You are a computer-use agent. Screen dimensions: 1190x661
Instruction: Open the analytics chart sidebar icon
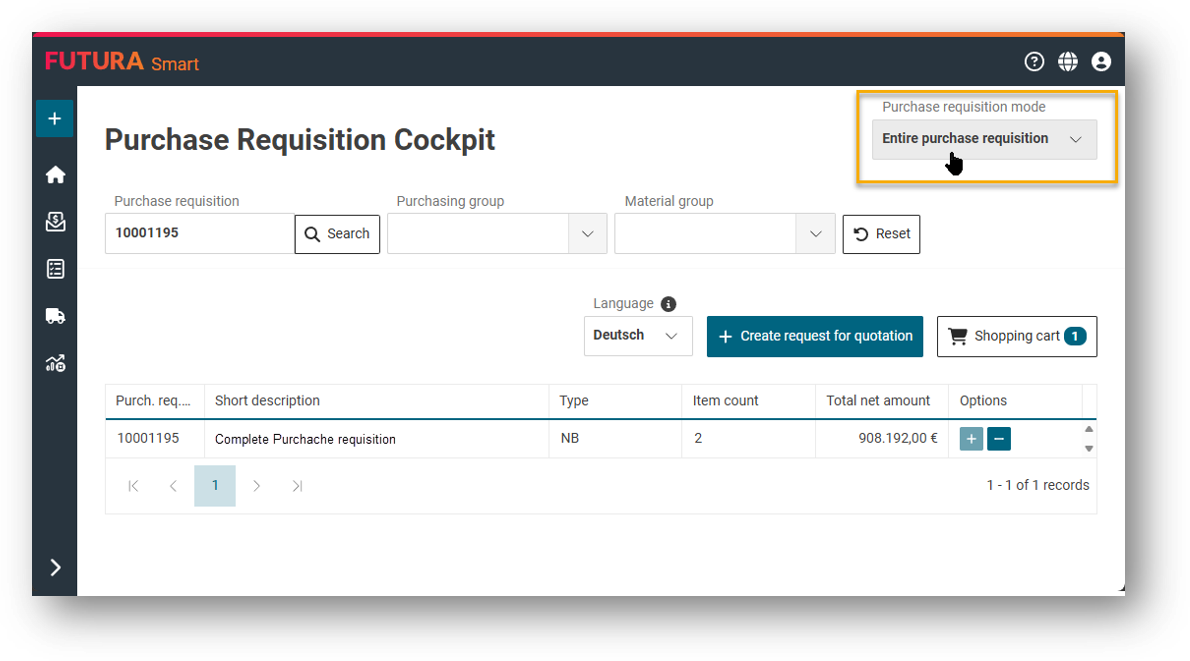pos(55,364)
